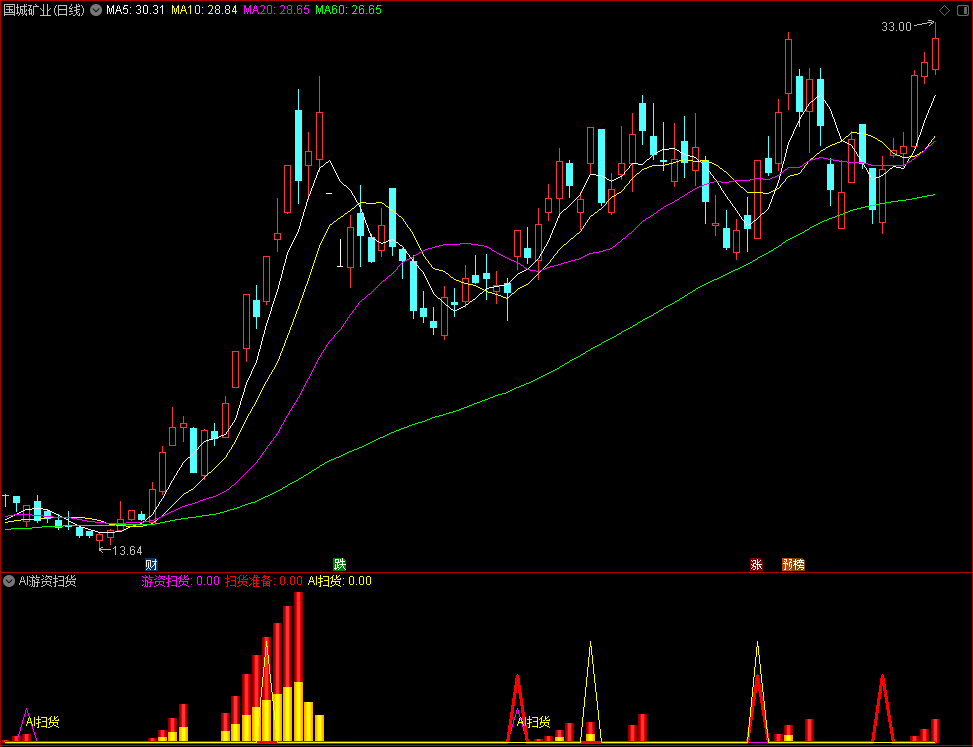Click the AI游资扫货 indicator name
The image size is (973, 747).
coord(48,581)
